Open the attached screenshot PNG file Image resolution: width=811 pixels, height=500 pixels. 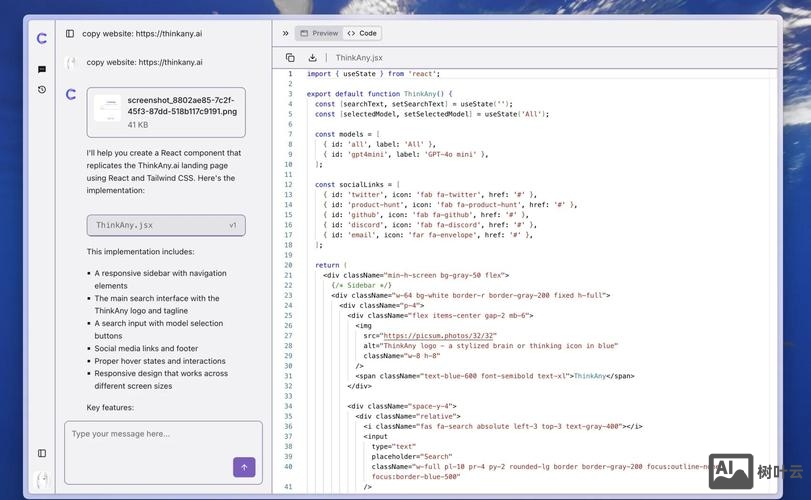(166, 112)
